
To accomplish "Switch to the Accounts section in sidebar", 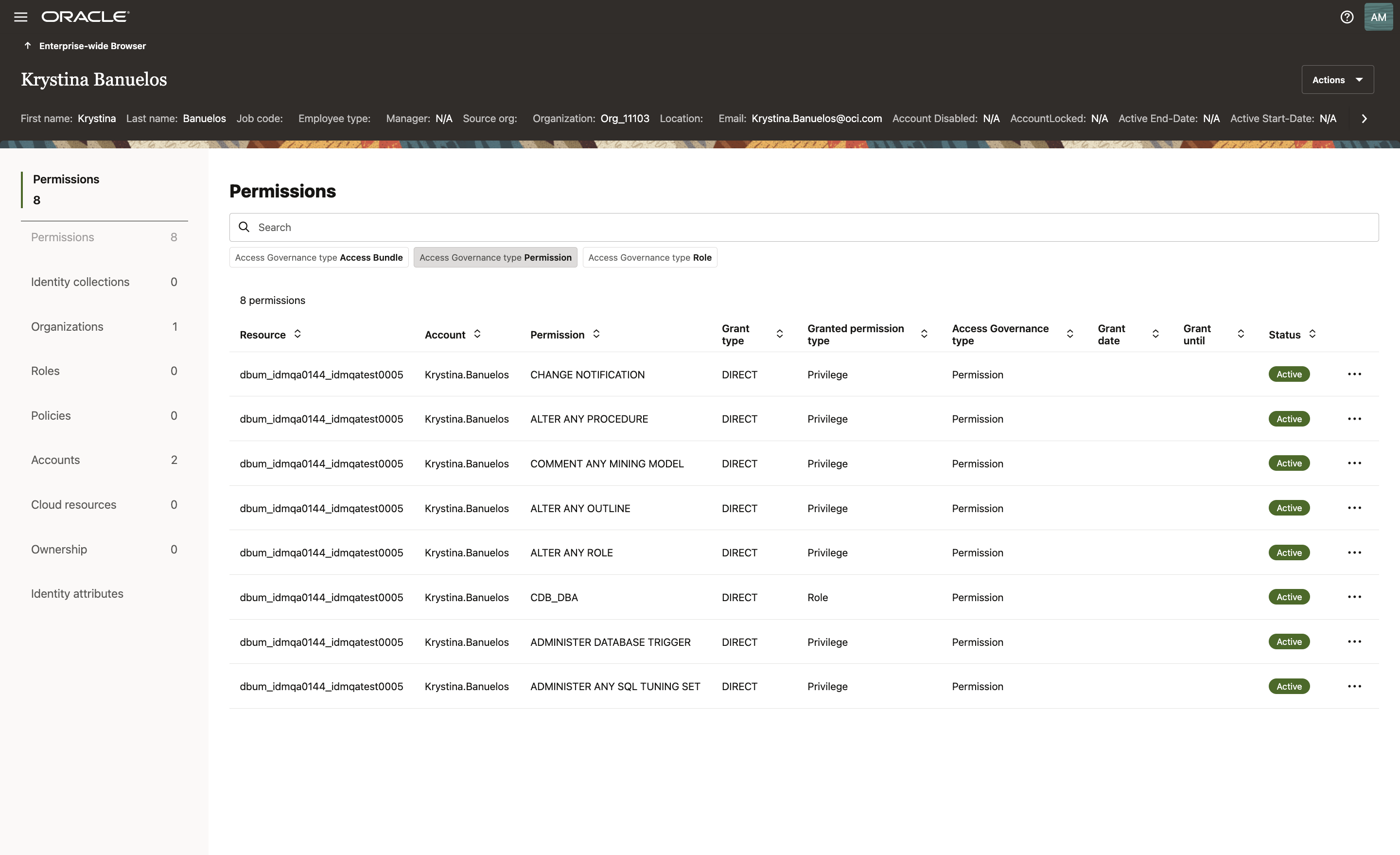I will pyautogui.click(x=55, y=460).
